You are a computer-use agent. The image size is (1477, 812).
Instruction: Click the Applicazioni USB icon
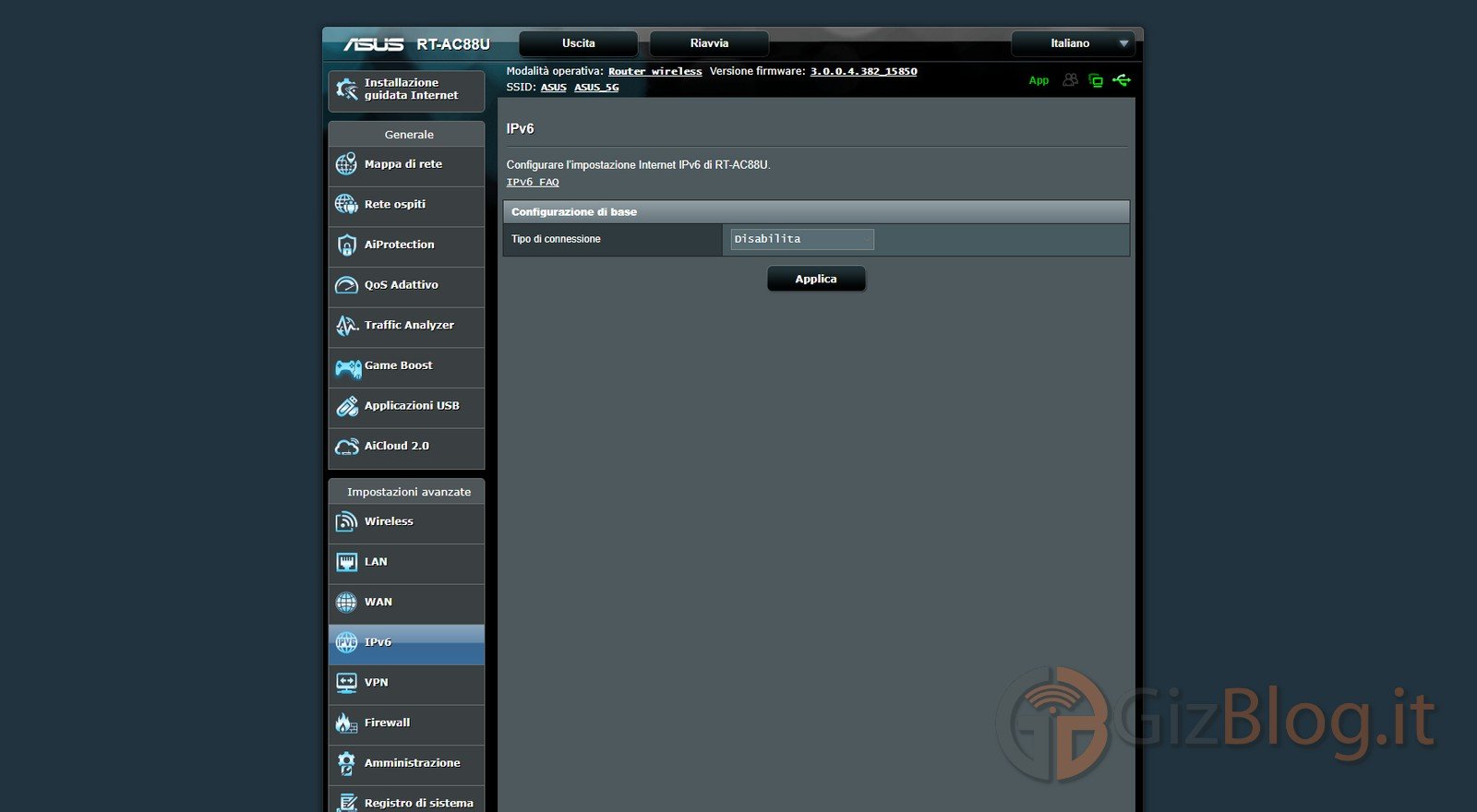[x=346, y=406]
